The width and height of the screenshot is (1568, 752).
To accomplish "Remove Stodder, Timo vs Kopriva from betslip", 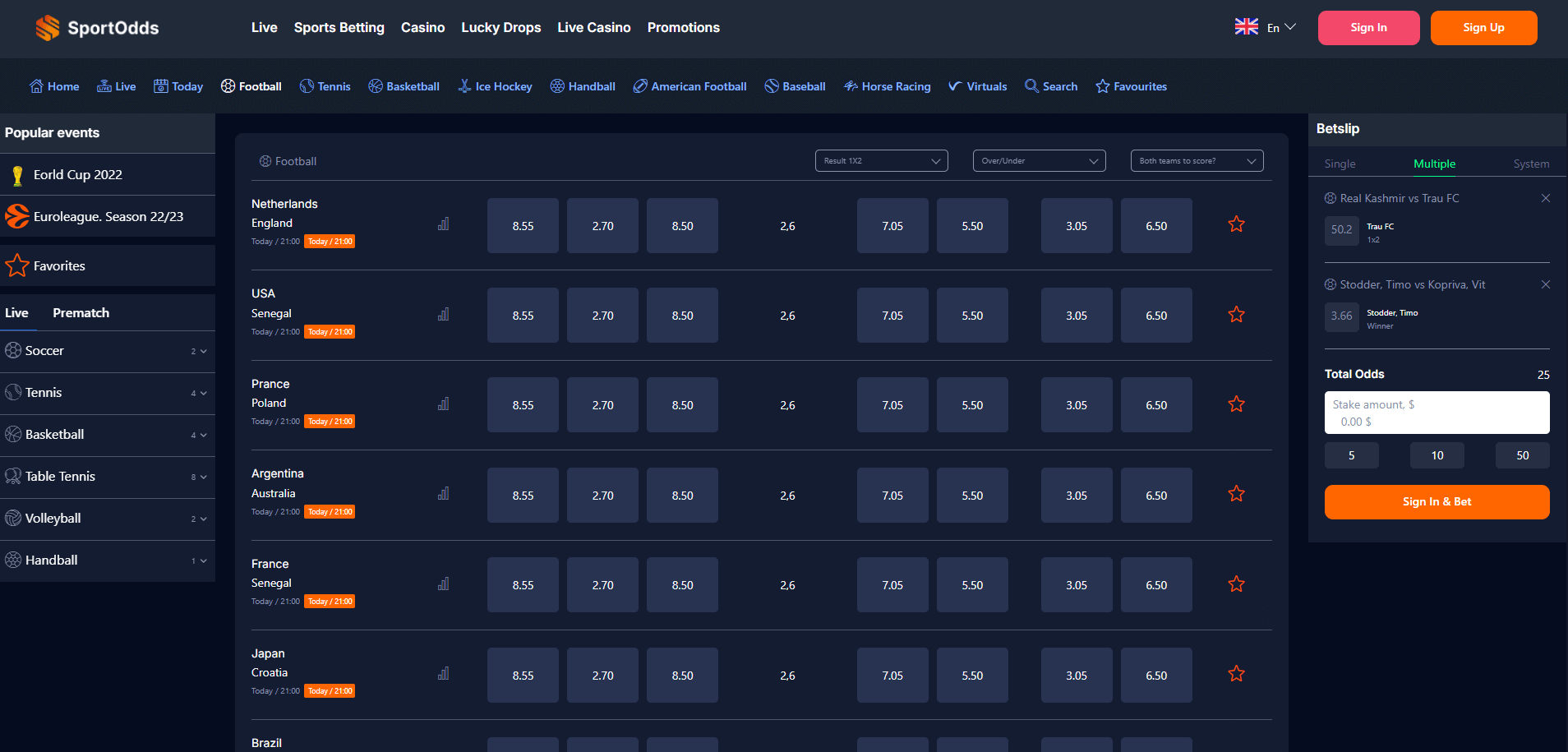I will 1545,284.
